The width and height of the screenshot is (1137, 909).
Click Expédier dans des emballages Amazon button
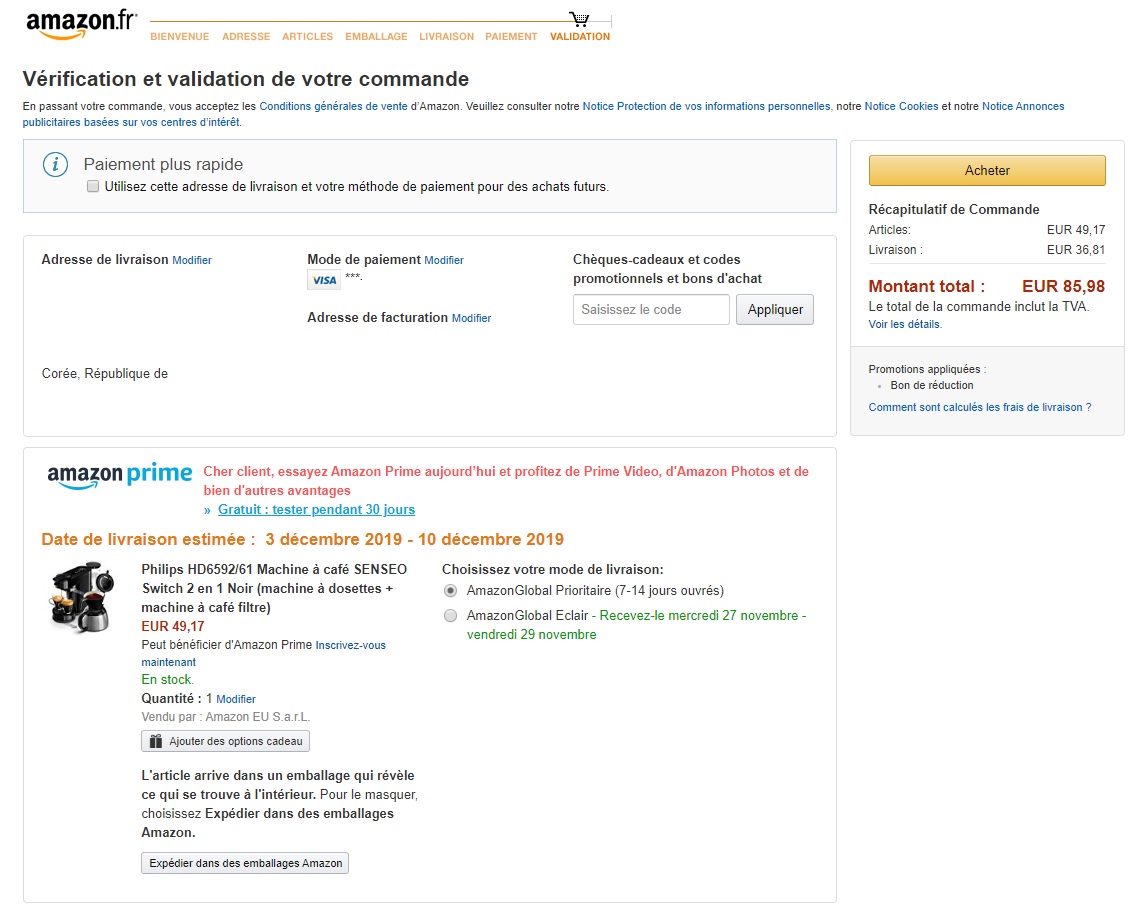(245, 863)
